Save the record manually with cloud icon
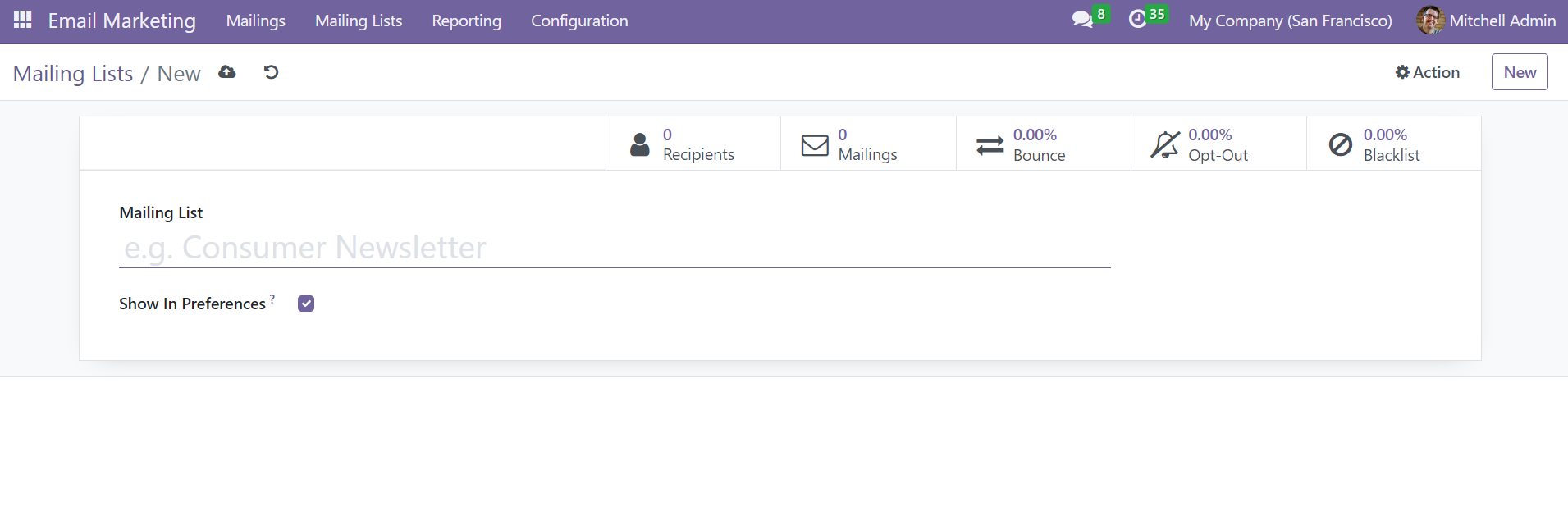This screenshot has height=516, width=1568. pos(227,72)
